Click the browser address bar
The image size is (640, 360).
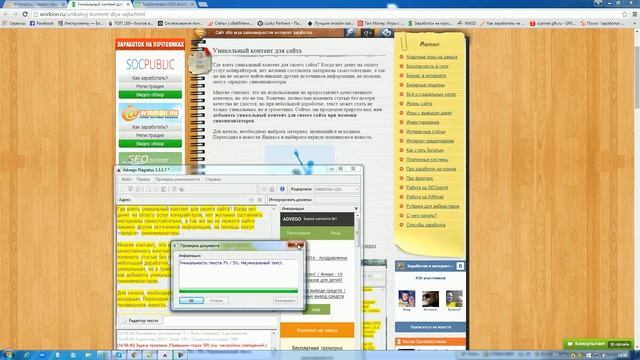[x=327, y=14]
